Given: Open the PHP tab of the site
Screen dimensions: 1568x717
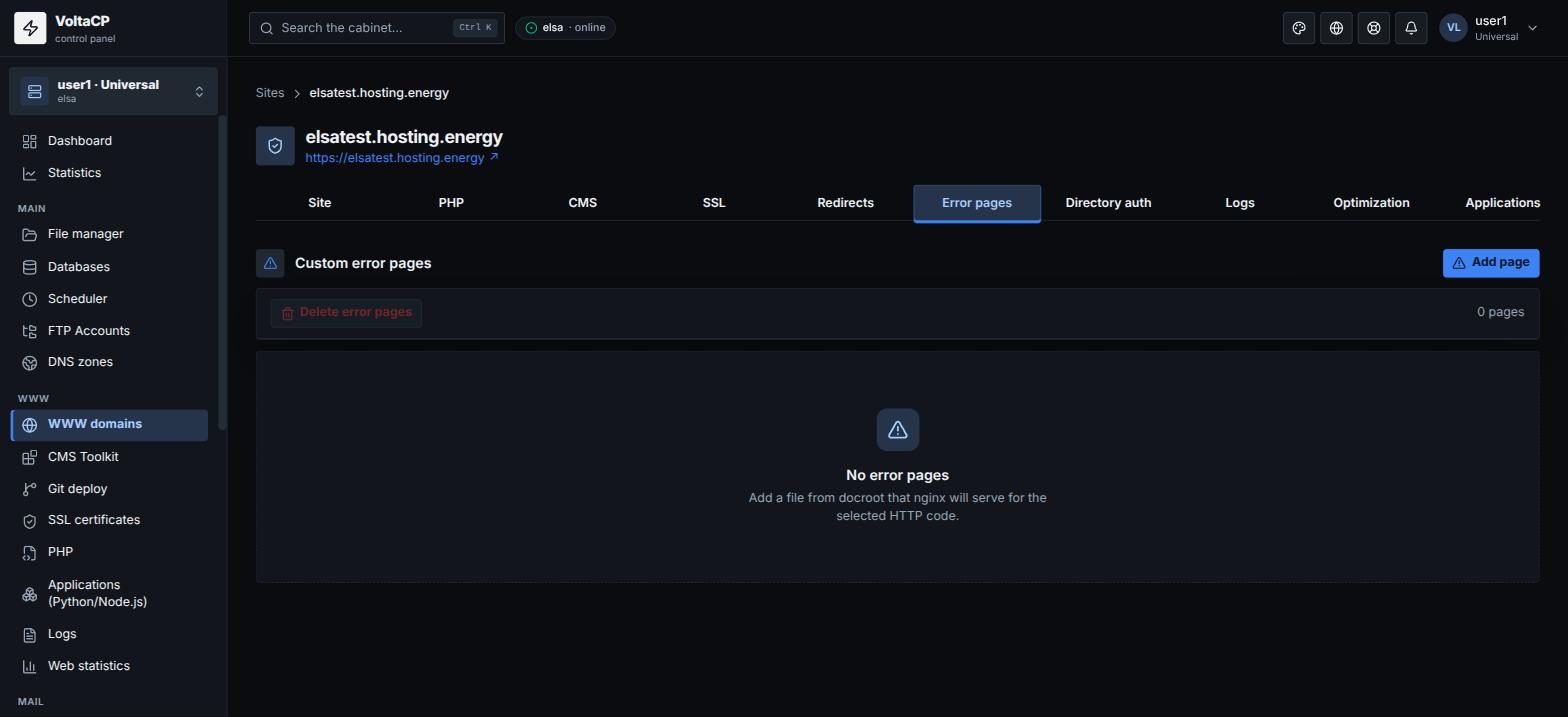Looking at the screenshot, I should click(451, 203).
